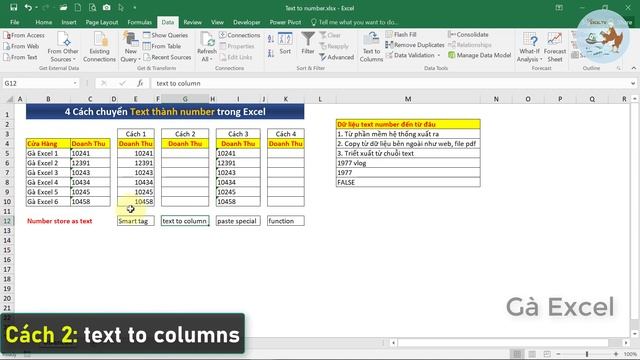Switch to the Home tab

[x=43, y=22]
